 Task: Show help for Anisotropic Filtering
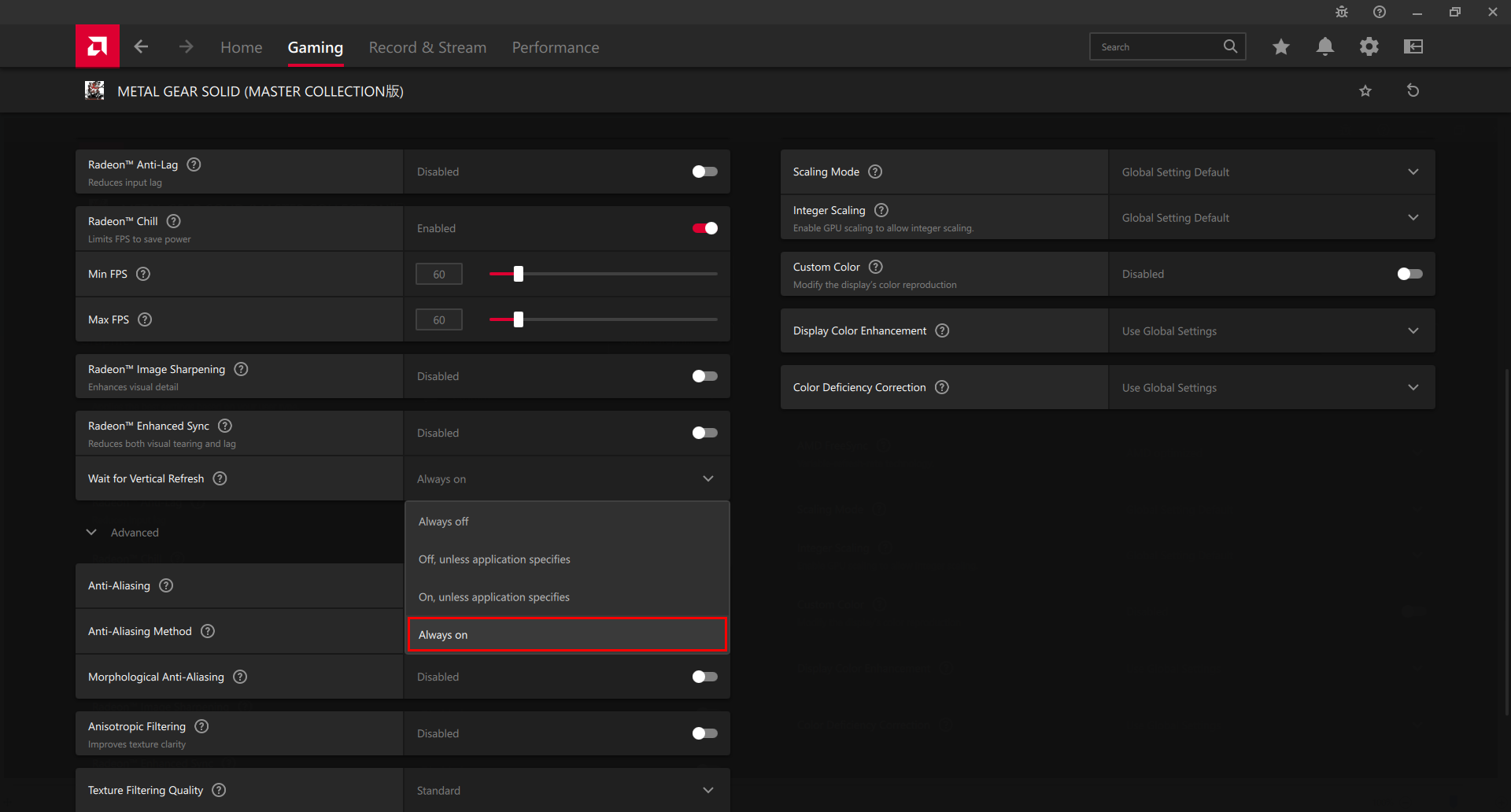[x=201, y=726]
